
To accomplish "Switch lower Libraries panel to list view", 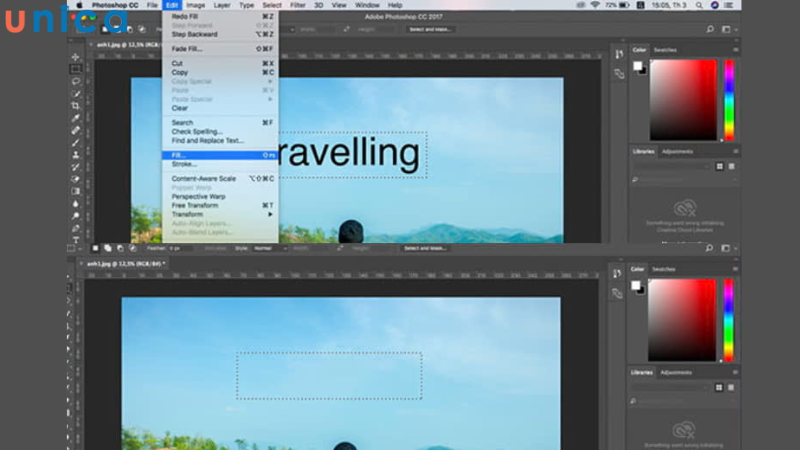I will (x=731, y=388).
